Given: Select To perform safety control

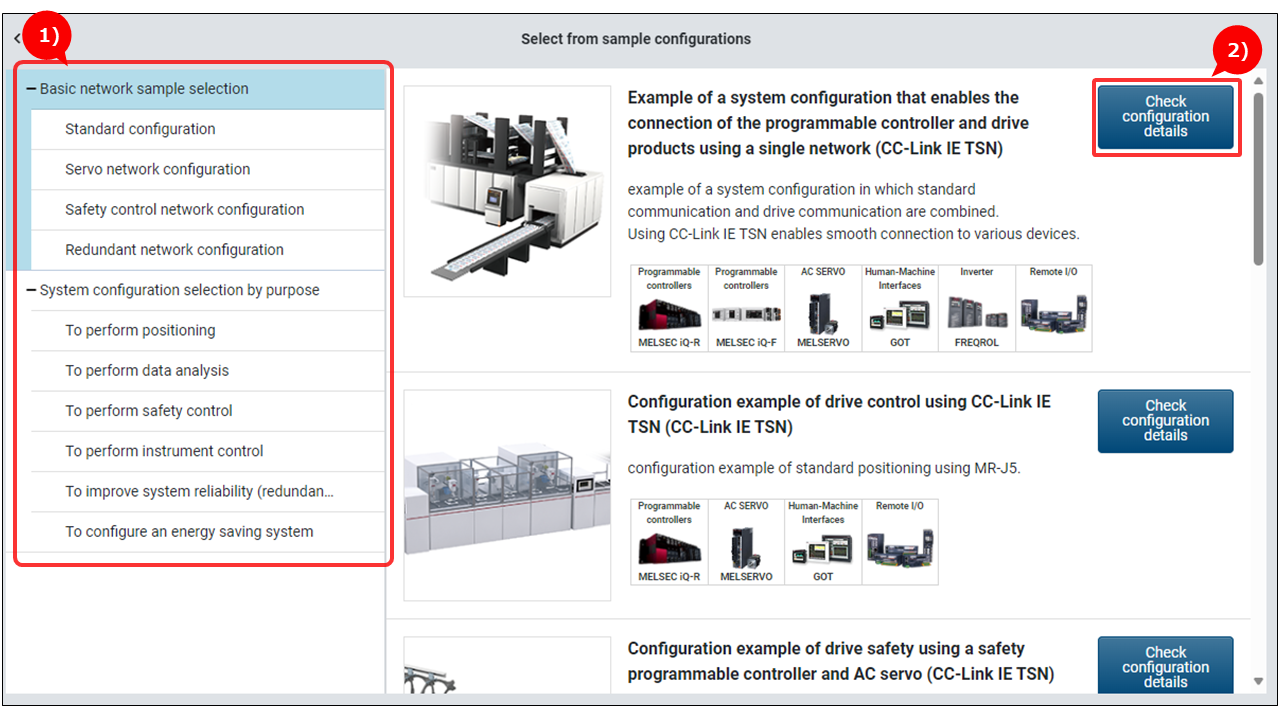Looking at the screenshot, I should tap(208, 411).
